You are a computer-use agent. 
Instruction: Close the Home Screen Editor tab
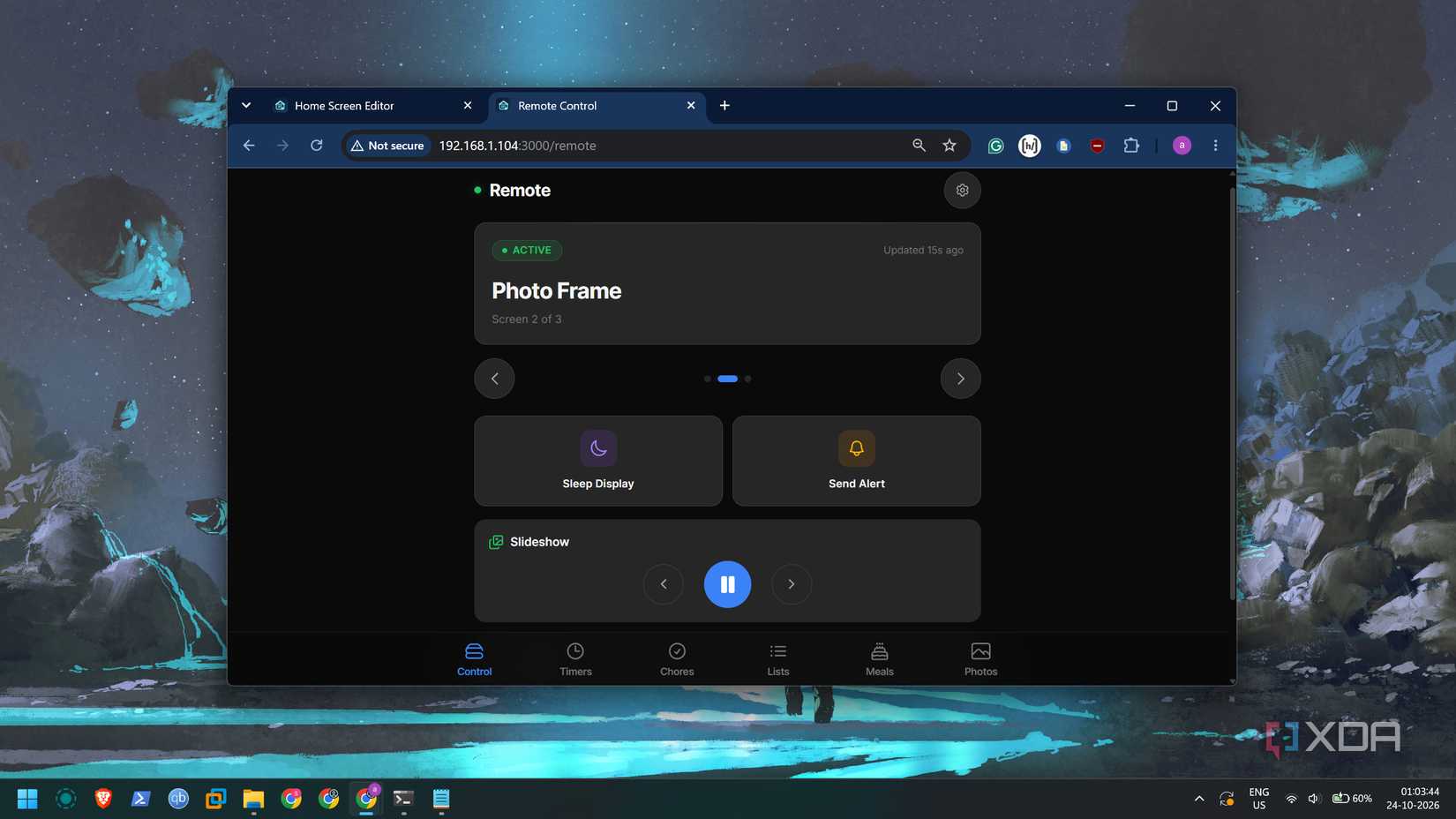(468, 105)
